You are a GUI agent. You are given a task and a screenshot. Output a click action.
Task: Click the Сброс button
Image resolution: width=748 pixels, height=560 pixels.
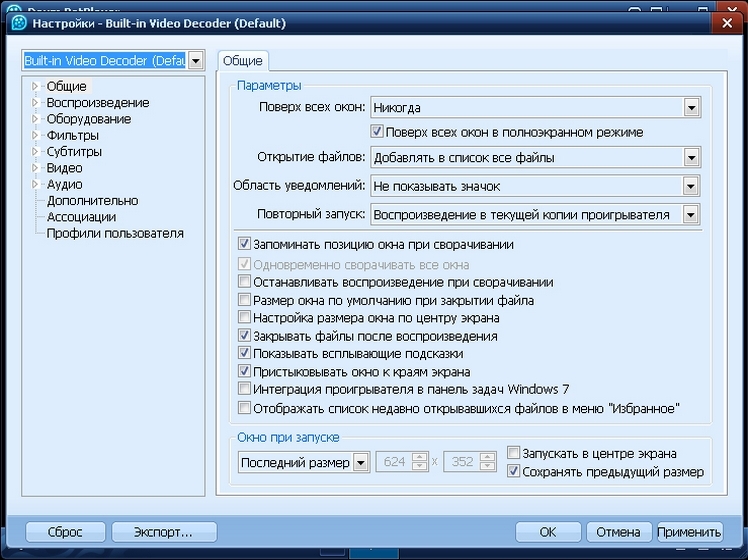click(x=65, y=532)
